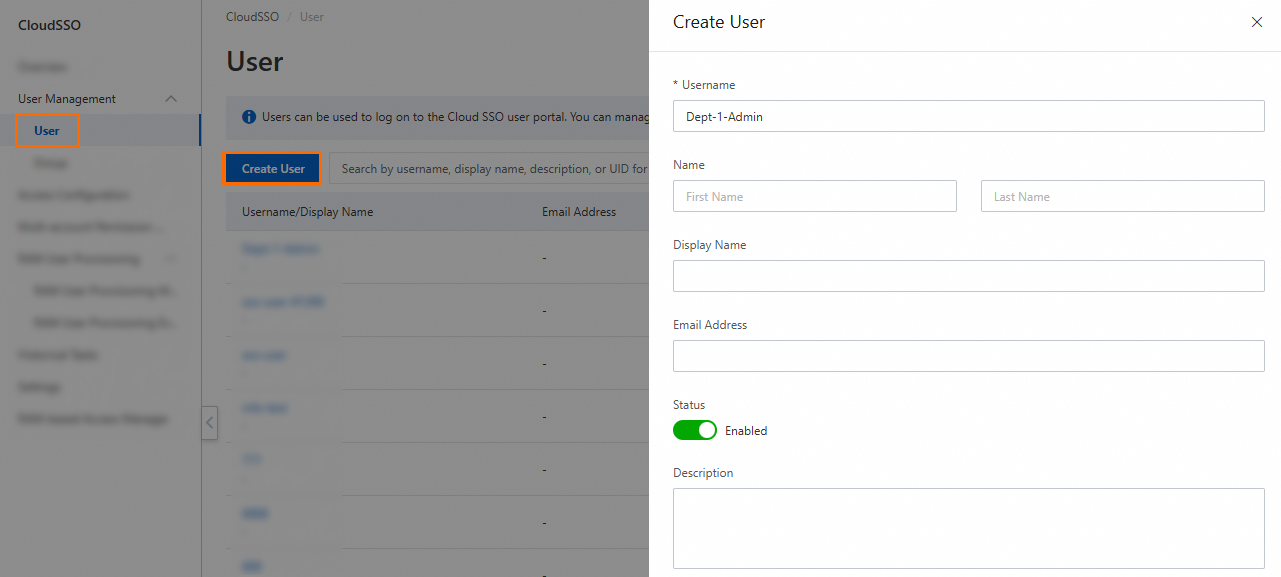The width and height of the screenshot is (1281, 577).
Task: Click the Username/Display Name column header
Action: [x=307, y=212]
